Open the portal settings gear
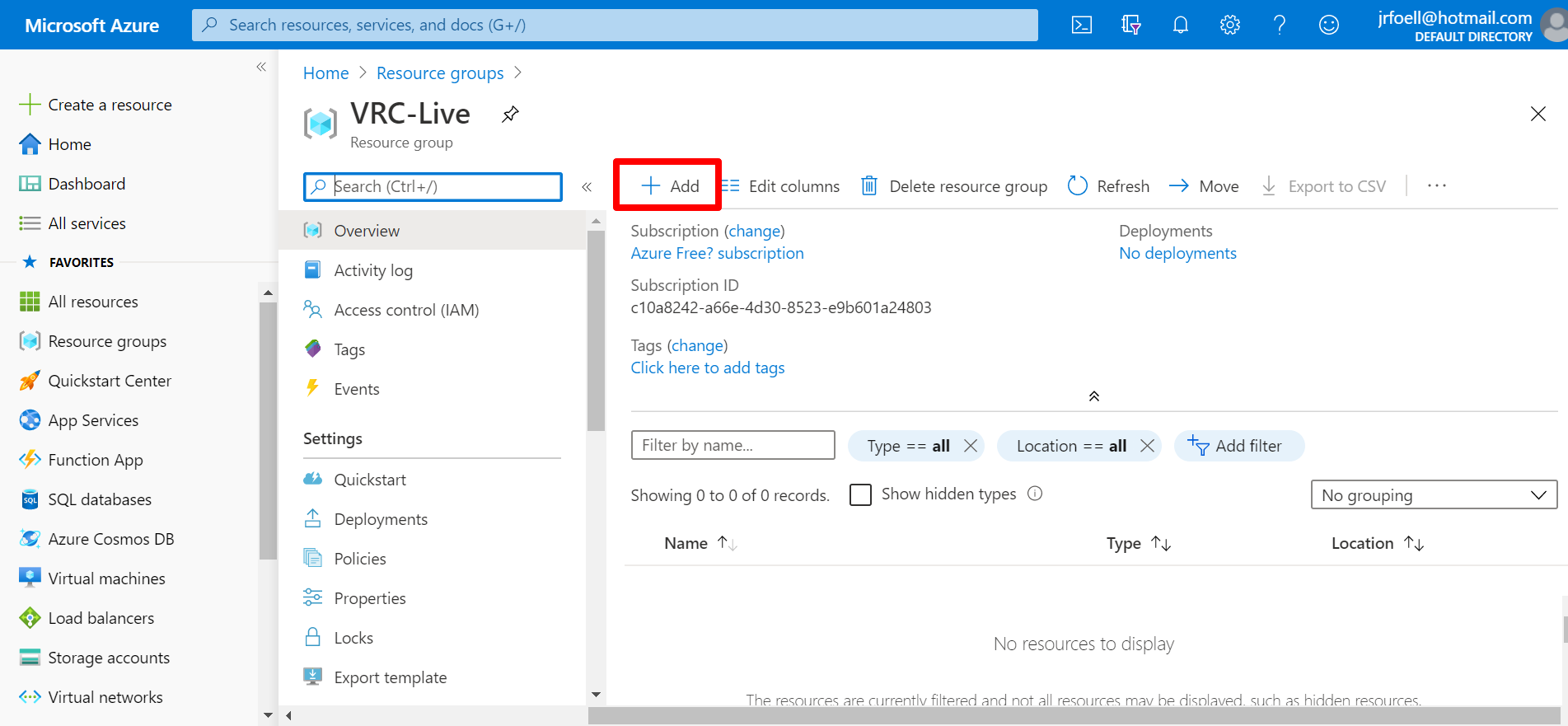Viewport: 1568px width, 726px height. [x=1230, y=25]
